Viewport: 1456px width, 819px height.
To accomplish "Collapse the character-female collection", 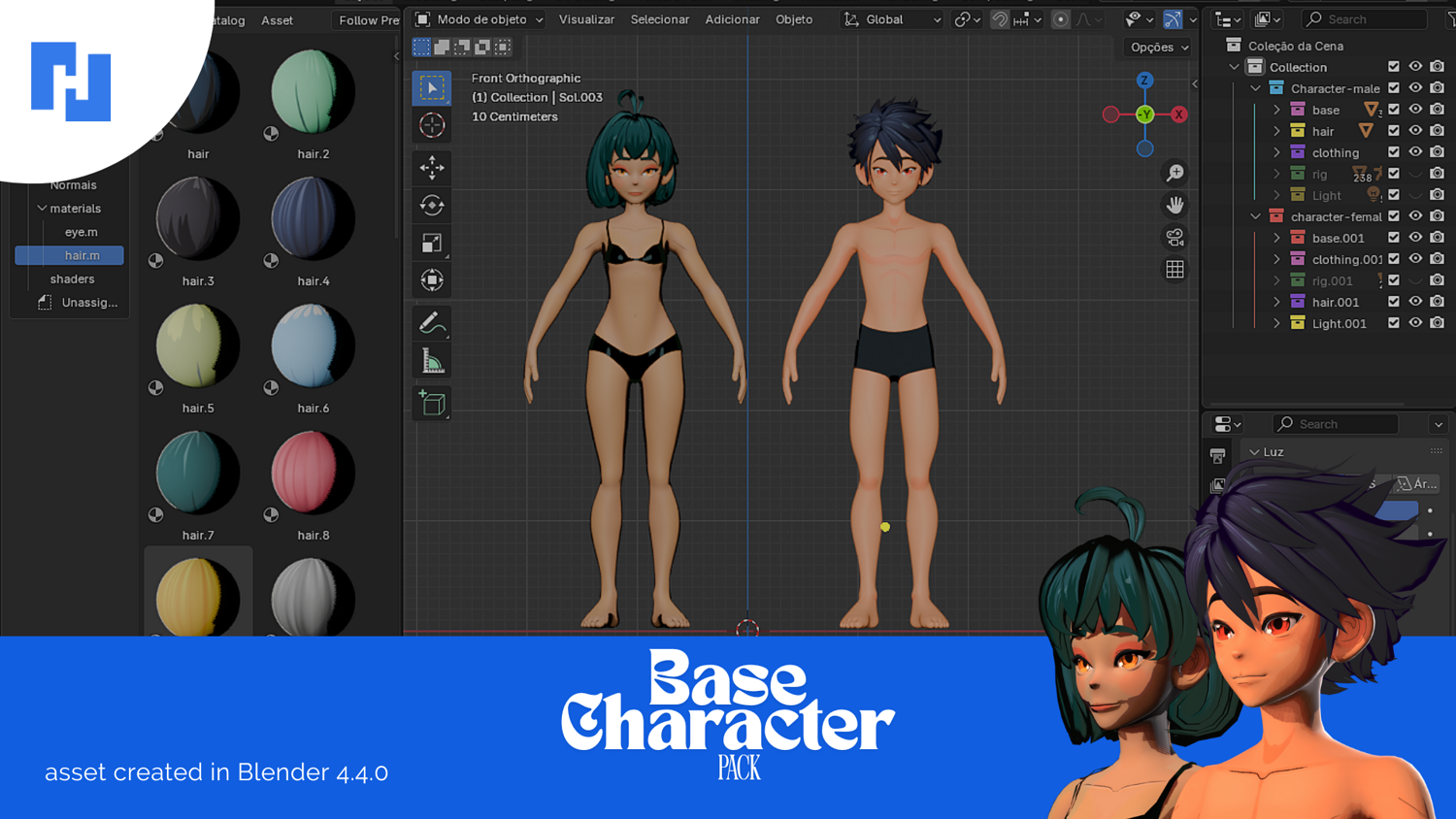I will point(1255,216).
